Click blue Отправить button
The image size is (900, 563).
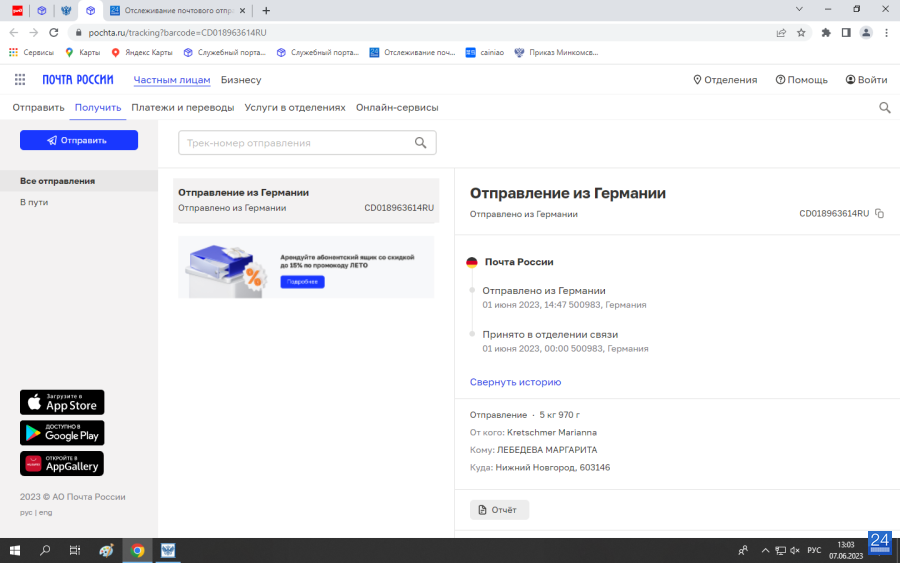point(79,140)
